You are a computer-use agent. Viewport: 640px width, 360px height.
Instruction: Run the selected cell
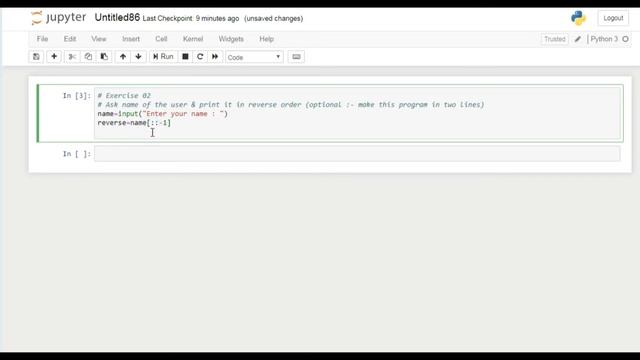pos(163,57)
